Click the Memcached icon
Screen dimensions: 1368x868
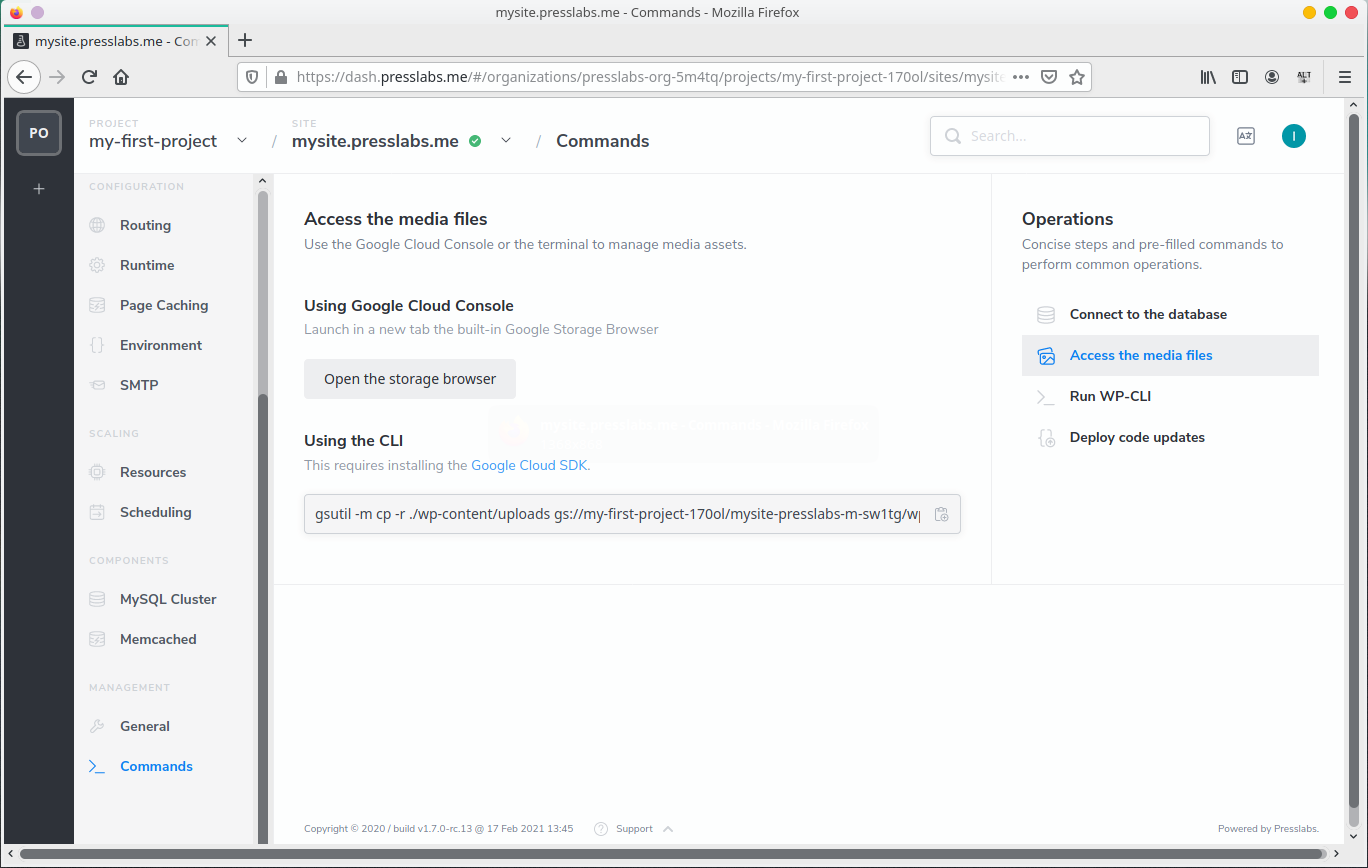coord(97,639)
